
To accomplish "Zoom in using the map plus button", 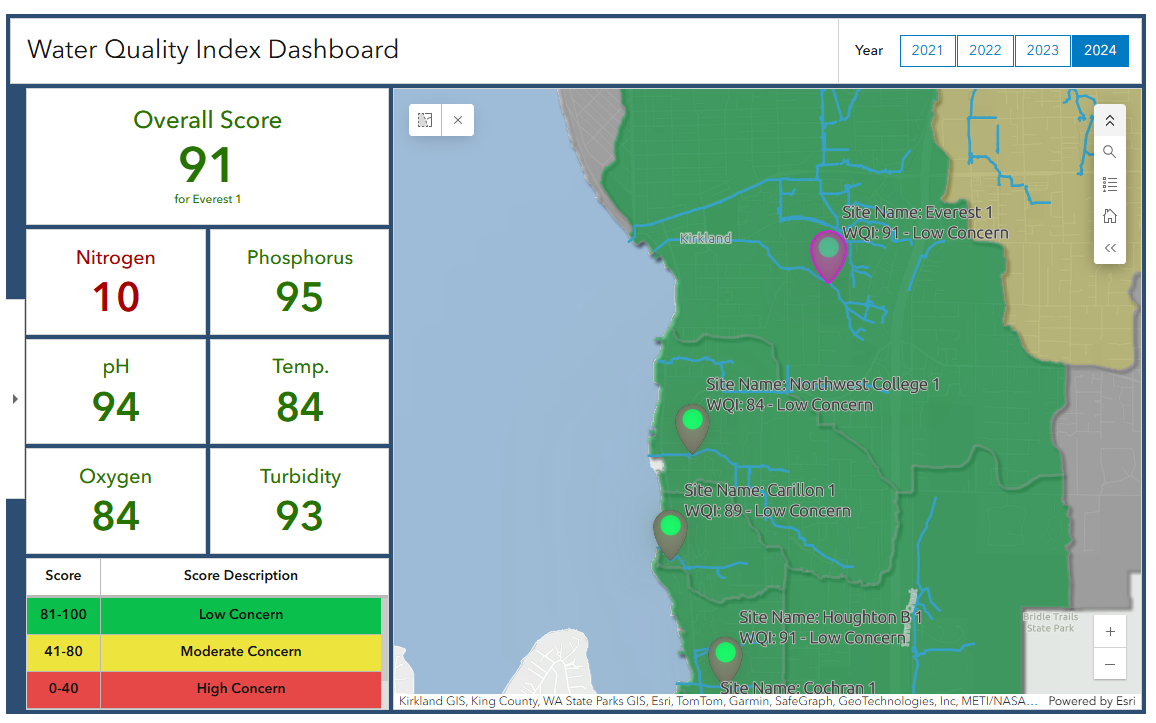I will coord(1110,632).
